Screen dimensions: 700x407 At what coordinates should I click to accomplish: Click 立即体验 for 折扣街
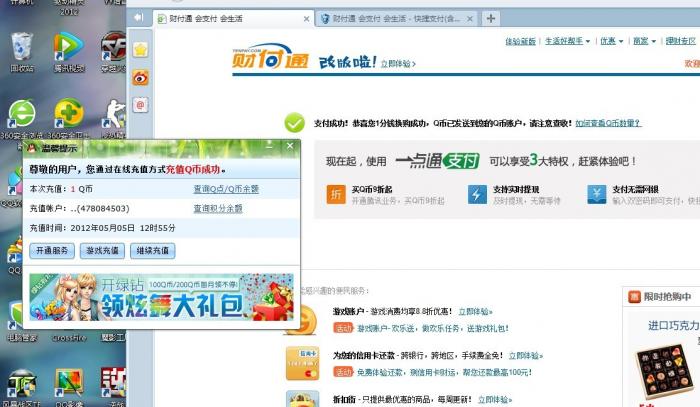pyautogui.click(x=495, y=399)
